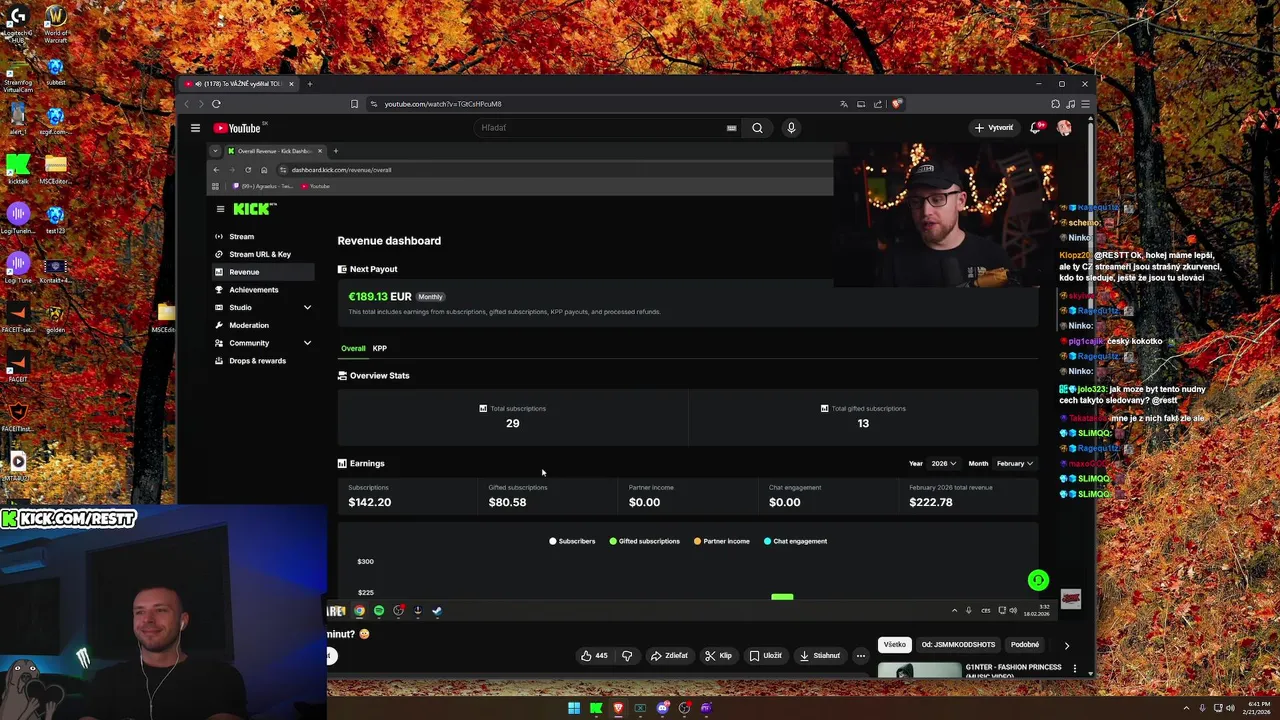Show hidden icons in Windows system tray
The width and height of the screenshot is (1280, 720).
pyautogui.click(x=1187, y=708)
